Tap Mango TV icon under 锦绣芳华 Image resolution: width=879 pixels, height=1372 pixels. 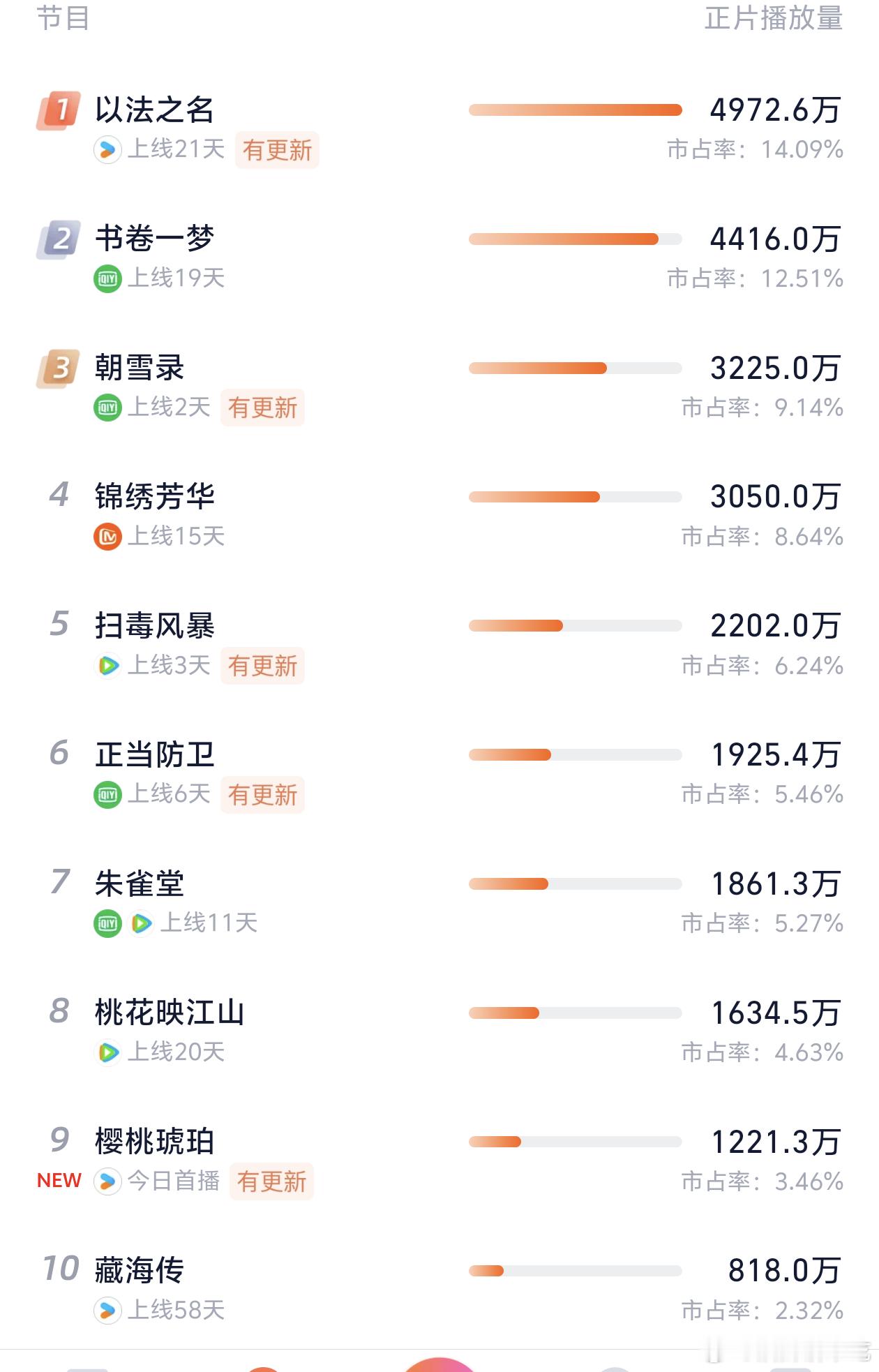(x=107, y=537)
